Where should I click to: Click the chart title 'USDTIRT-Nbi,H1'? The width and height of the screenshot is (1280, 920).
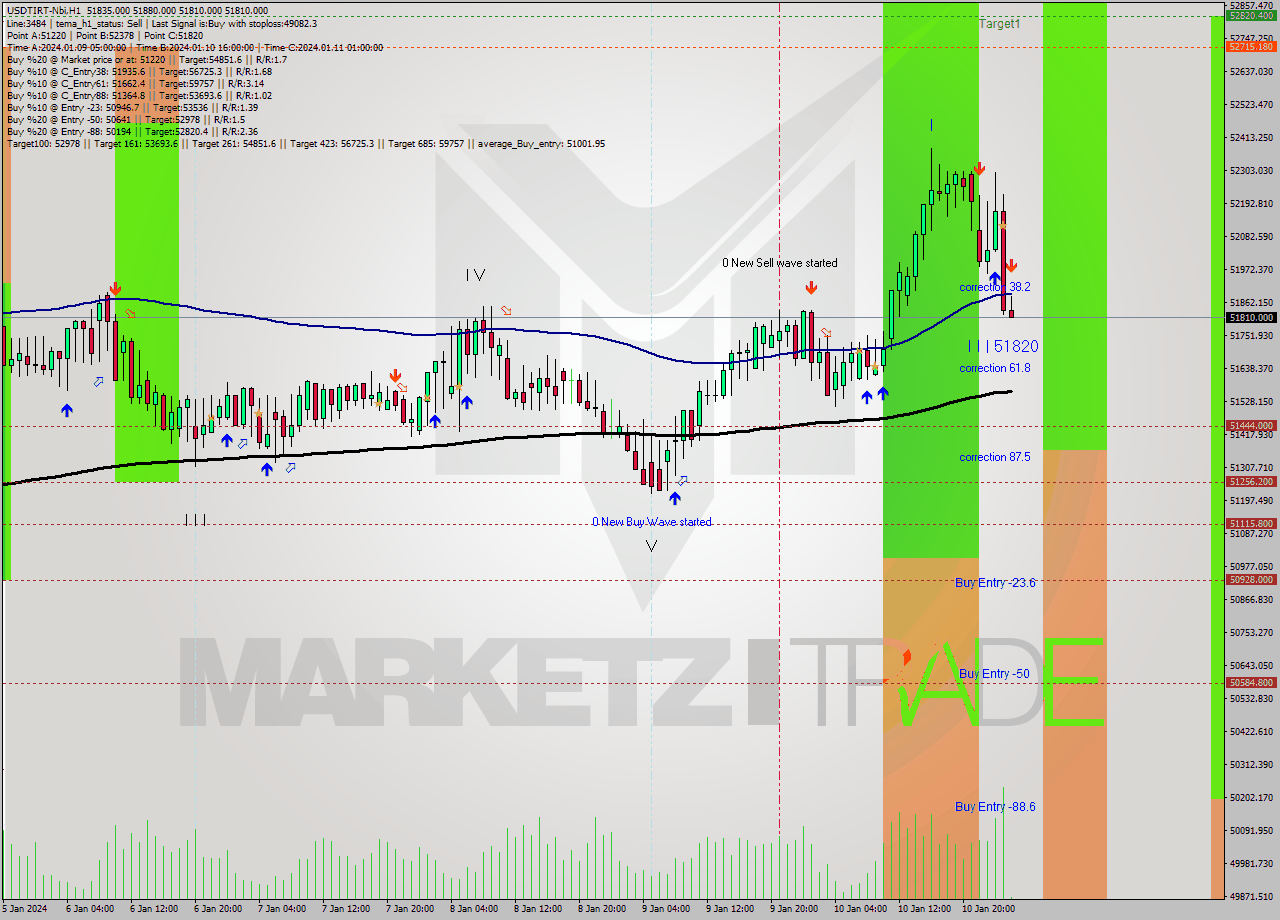click(x=43, y=9)
